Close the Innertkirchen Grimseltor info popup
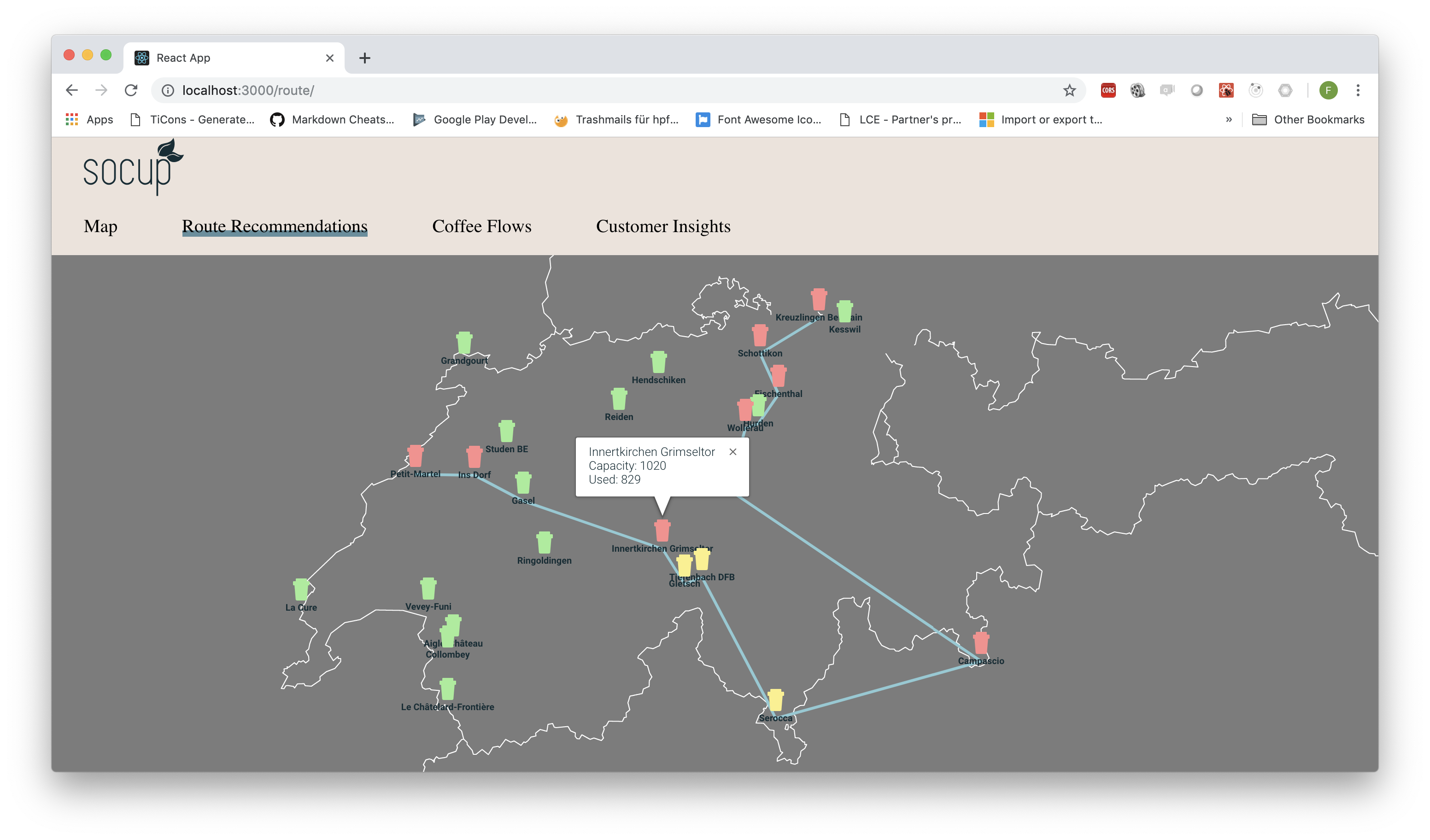This screenshot has width=1430, height=840. coord(733,451)
